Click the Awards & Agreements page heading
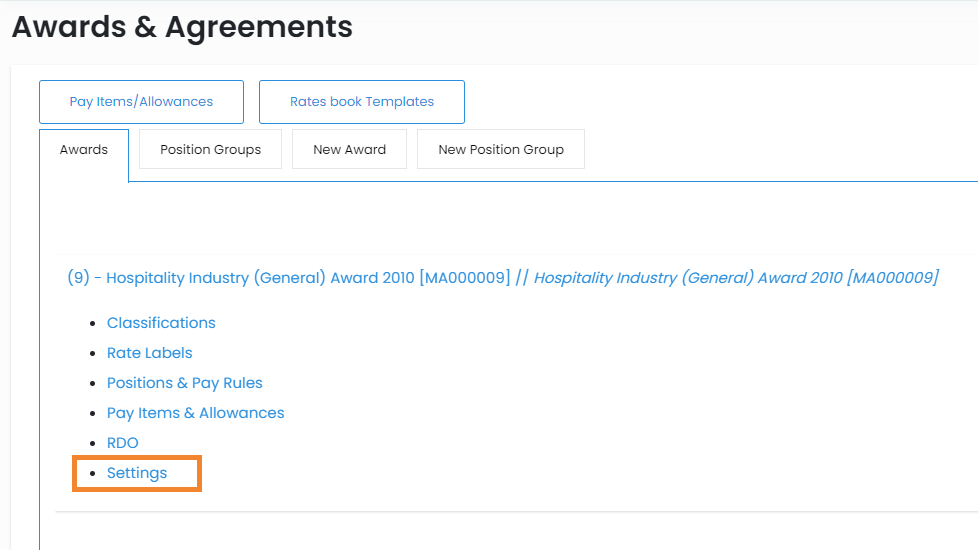 pos(182,27)
